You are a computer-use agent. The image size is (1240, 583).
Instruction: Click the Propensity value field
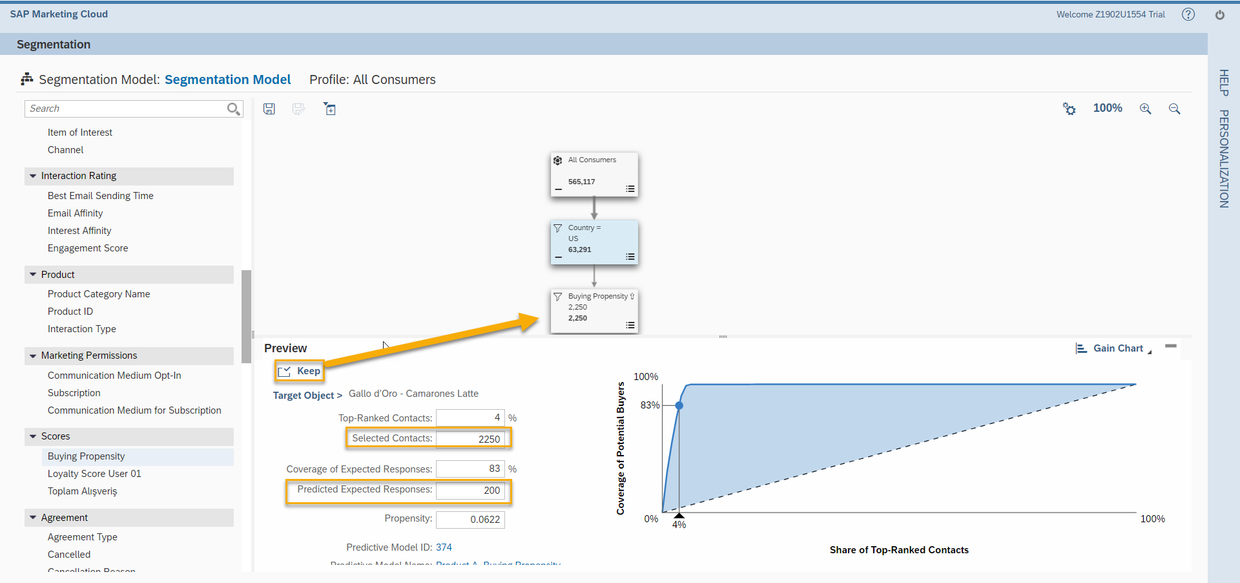(470, 520)
